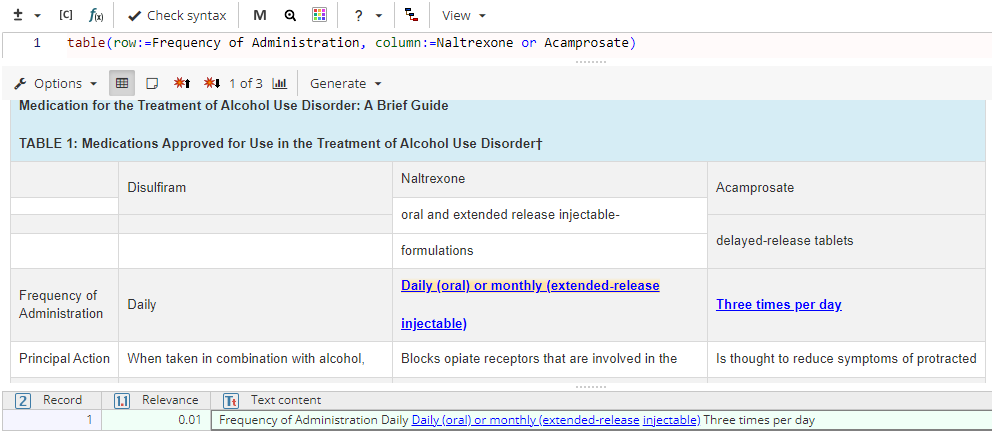
Task: Toggle the note panel icon
Action: pos(152,83)
